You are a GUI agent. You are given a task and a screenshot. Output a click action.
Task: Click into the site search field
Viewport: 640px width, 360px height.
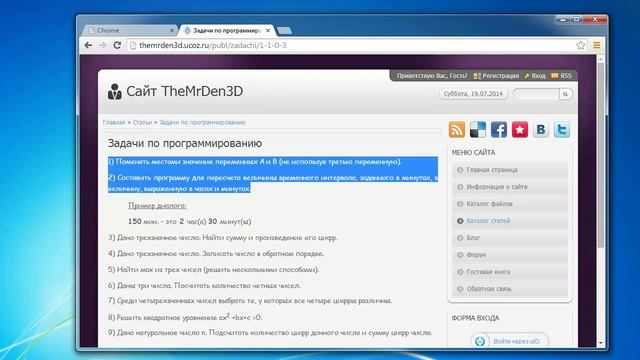tap(536, 94)
